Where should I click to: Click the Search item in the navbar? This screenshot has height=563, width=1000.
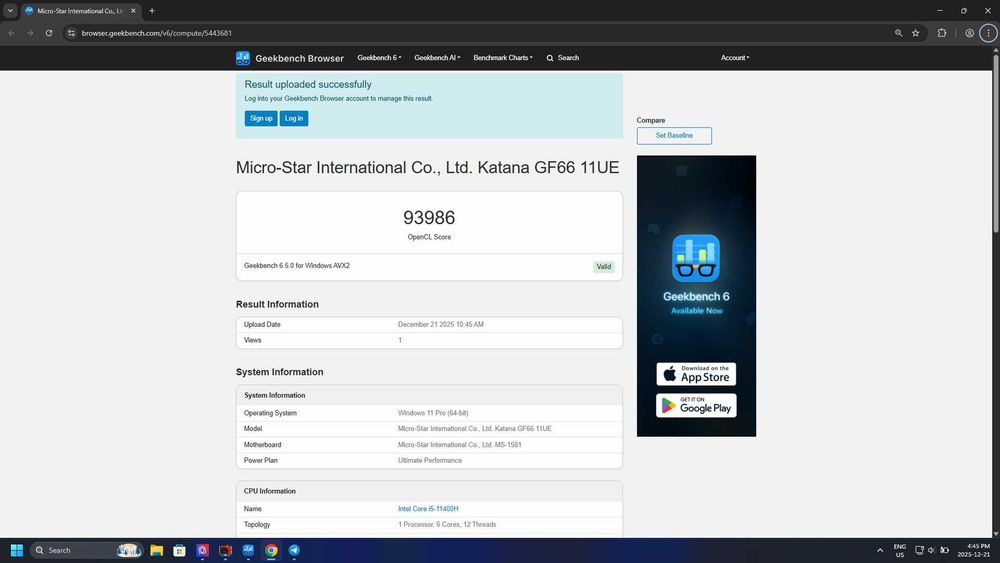point(562,58)
